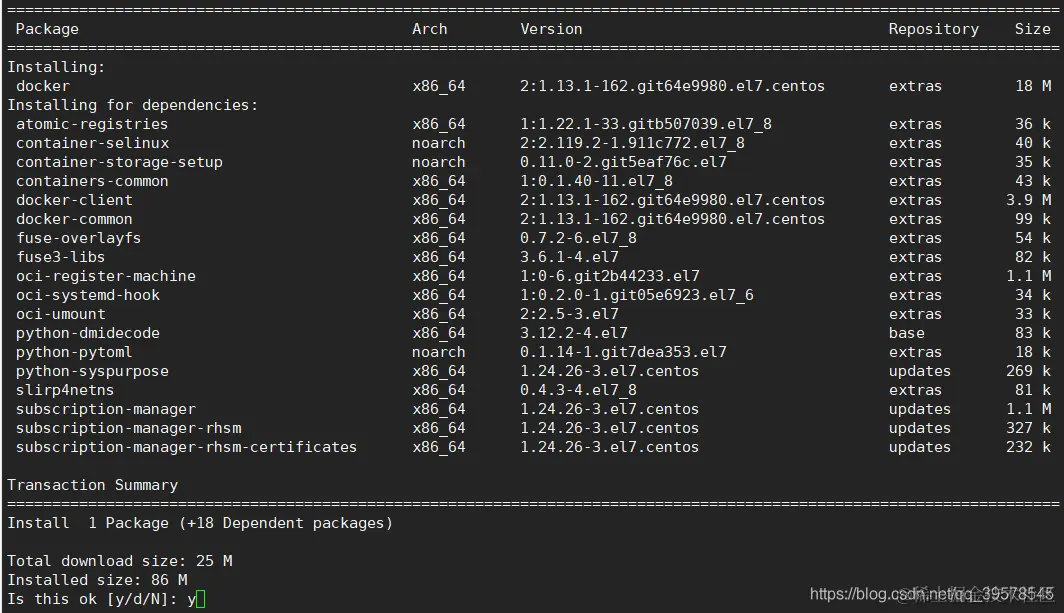Click the Installed size: 86 M line

click(97, 580)
